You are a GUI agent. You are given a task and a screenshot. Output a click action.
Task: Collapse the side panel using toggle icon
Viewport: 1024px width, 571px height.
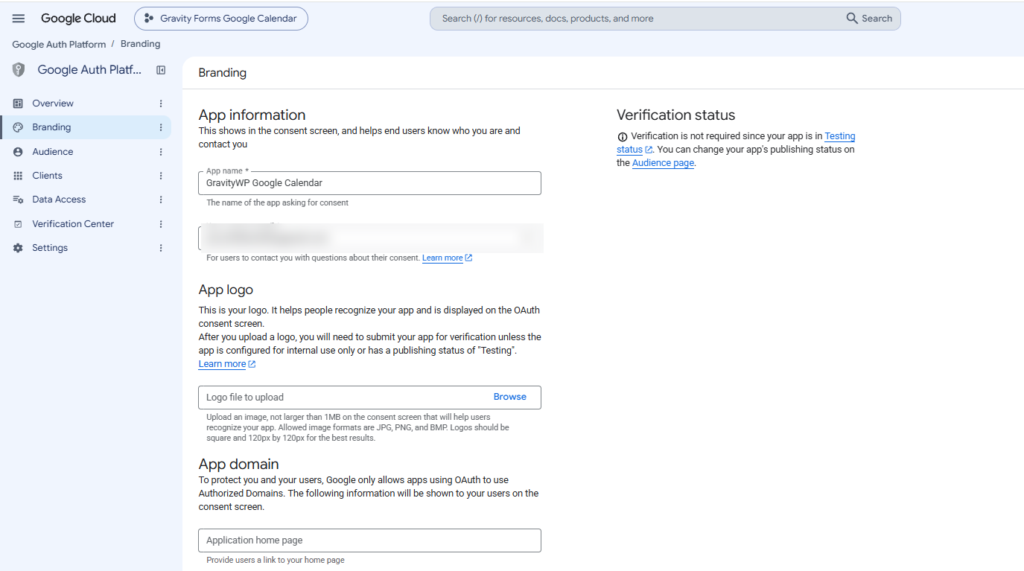coord(161,70)
